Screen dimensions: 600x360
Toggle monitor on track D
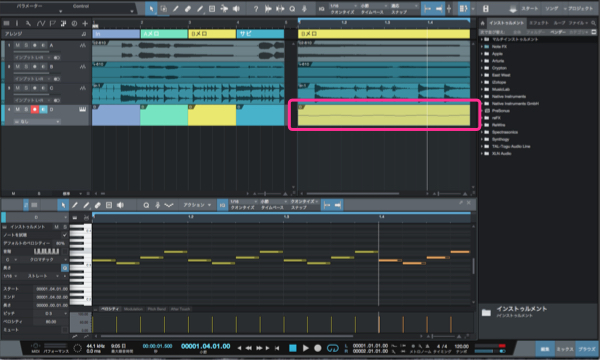click(x=43, y=109)
